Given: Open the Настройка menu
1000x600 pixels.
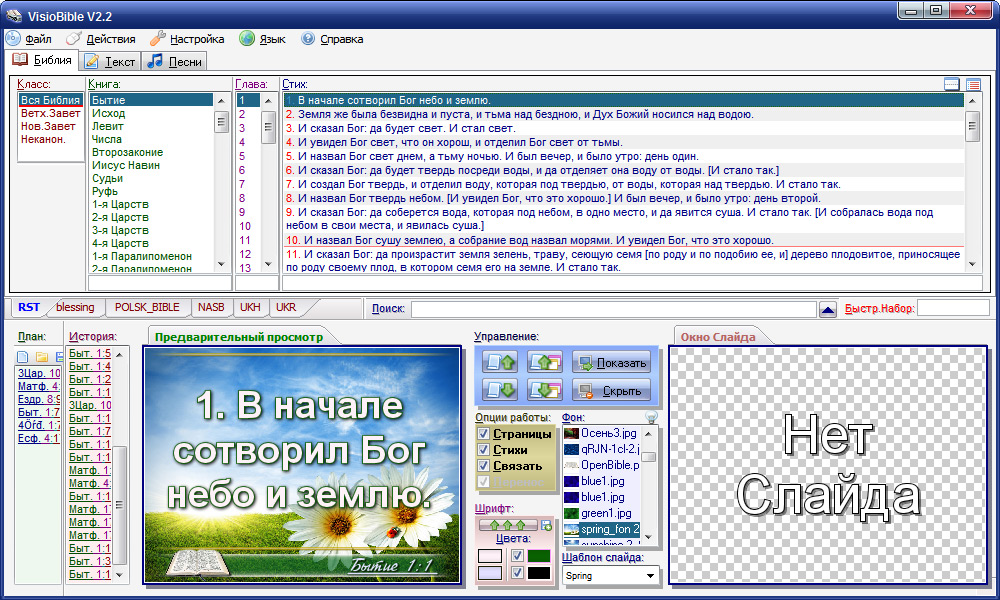Looking at the screenshot, I should click(x=187, y=39).
